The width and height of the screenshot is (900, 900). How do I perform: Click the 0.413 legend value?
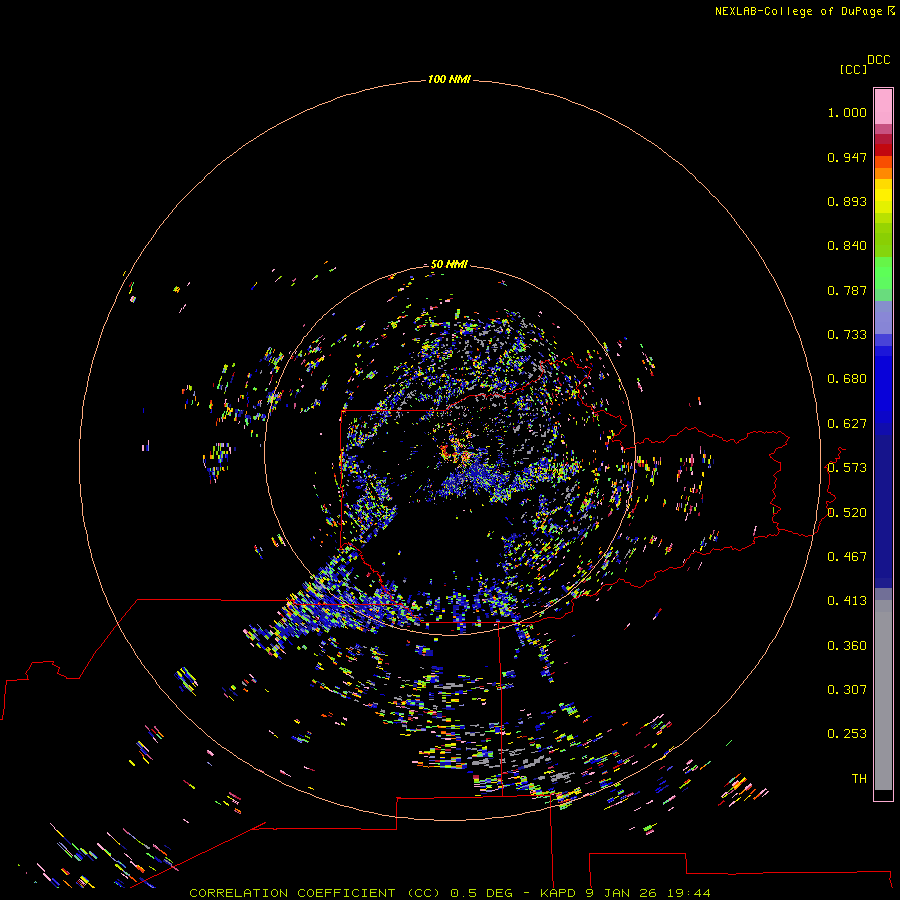click(847, 601)
